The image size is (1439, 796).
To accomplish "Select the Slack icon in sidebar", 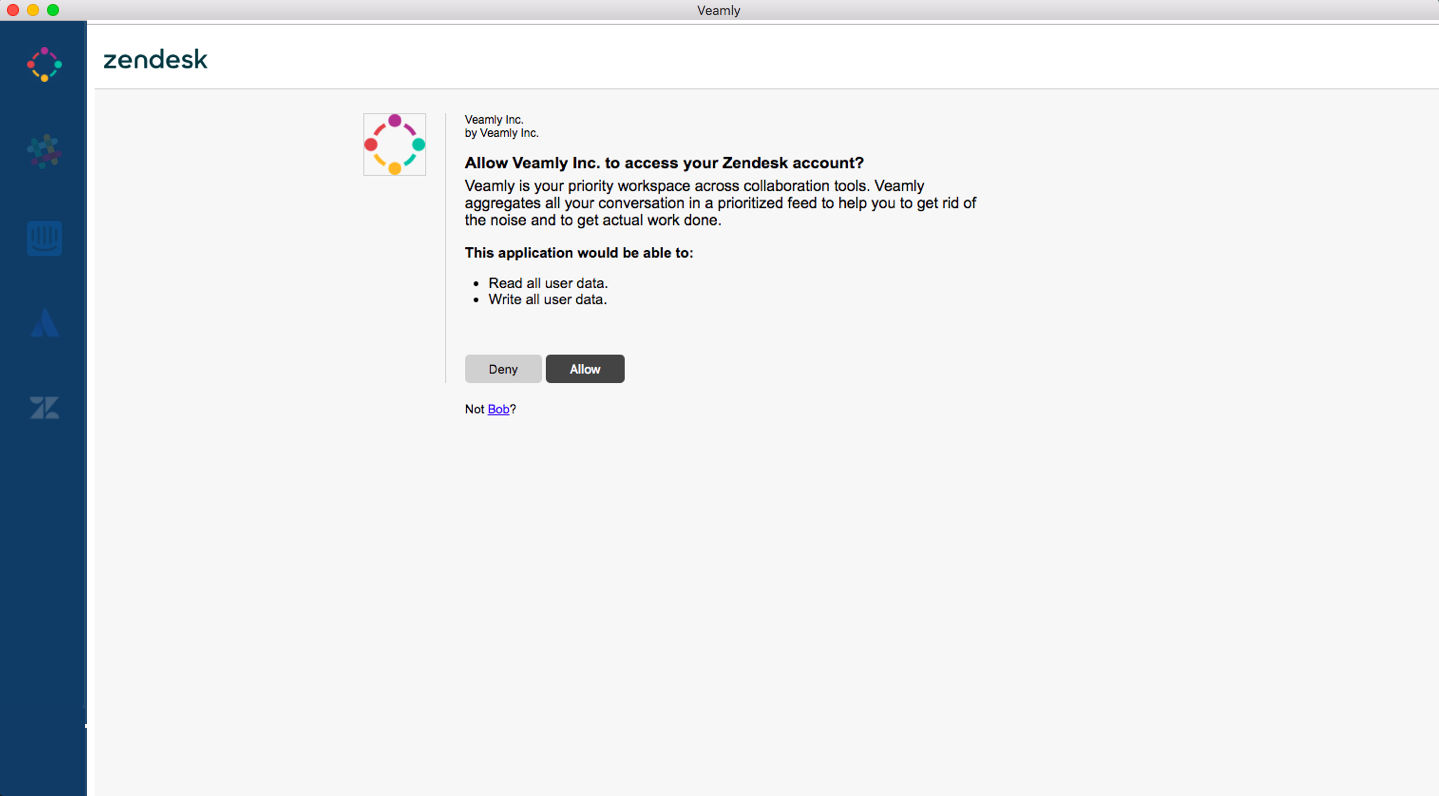I will 44,152.
